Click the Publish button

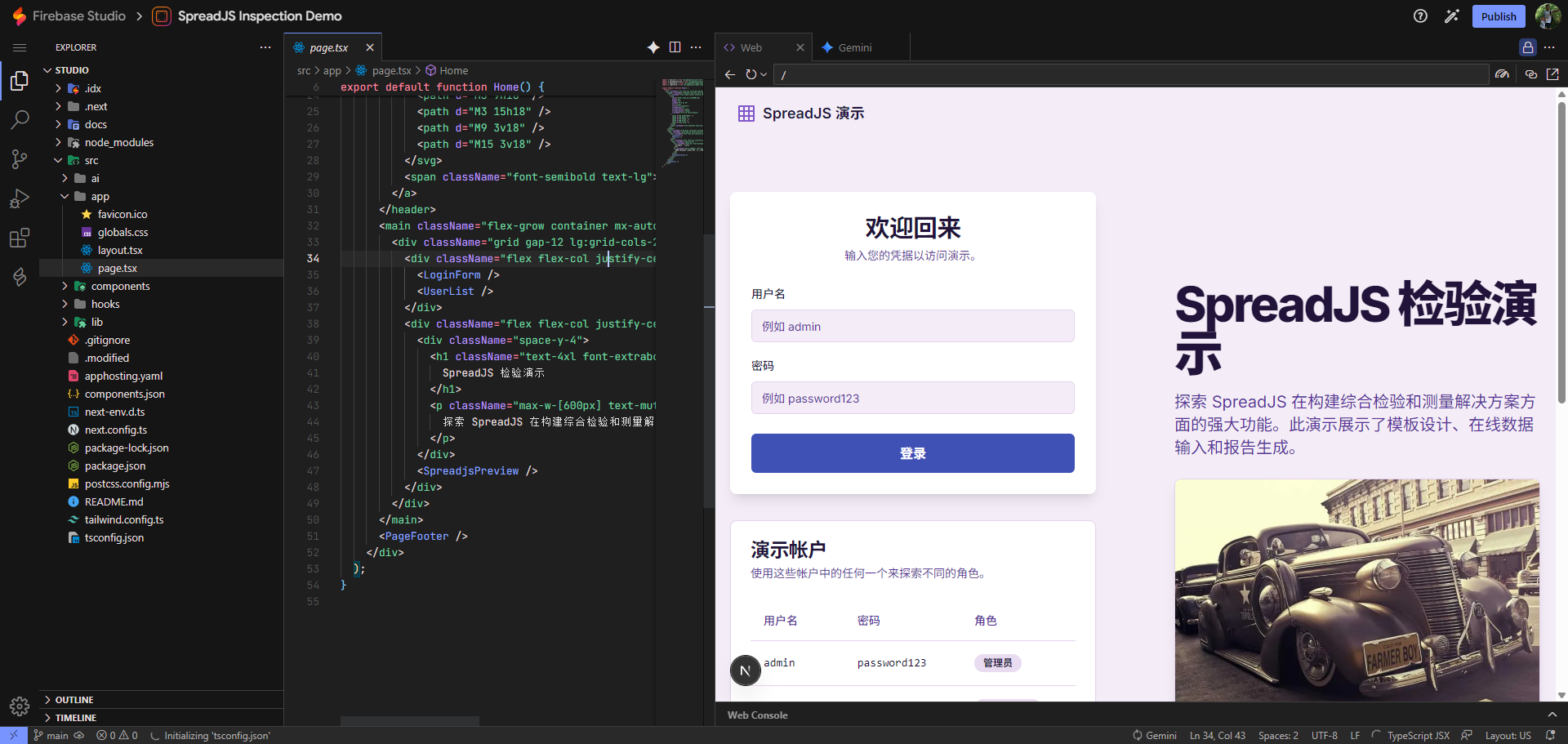point(1499,16)
